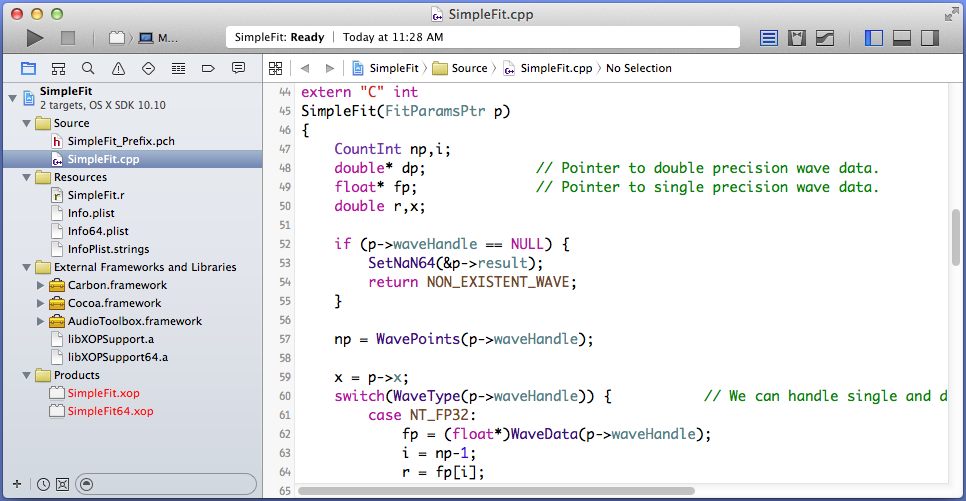Screen dimensions: 966x501
Task: Open the No Selection symbol menu
Action: coord(639,68)
